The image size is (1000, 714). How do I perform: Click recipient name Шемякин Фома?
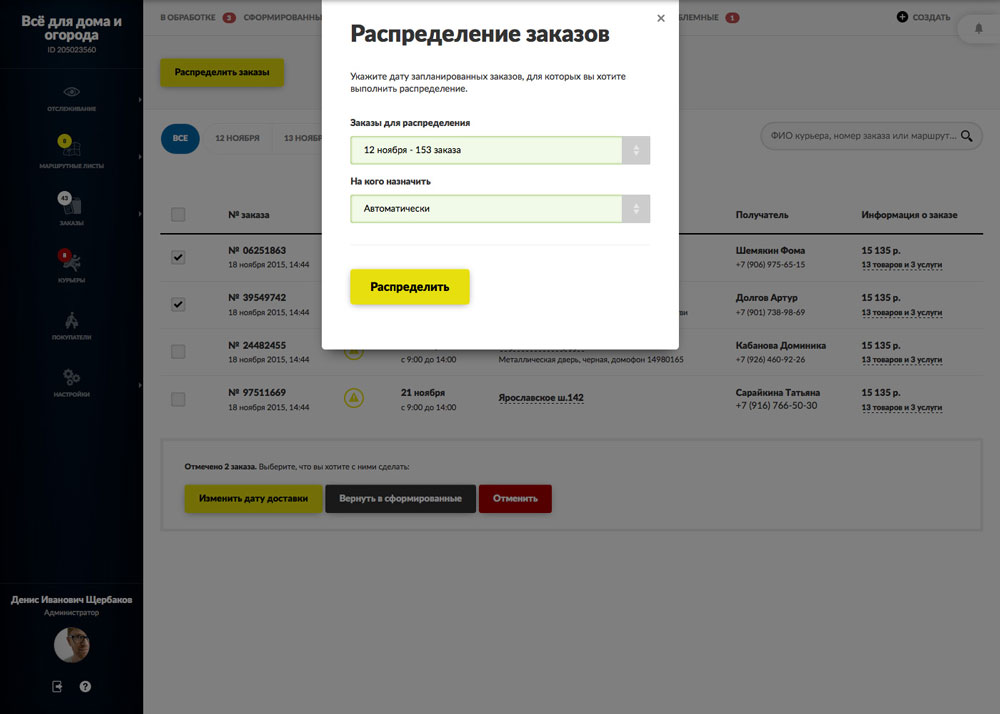[x=770, y=251]
